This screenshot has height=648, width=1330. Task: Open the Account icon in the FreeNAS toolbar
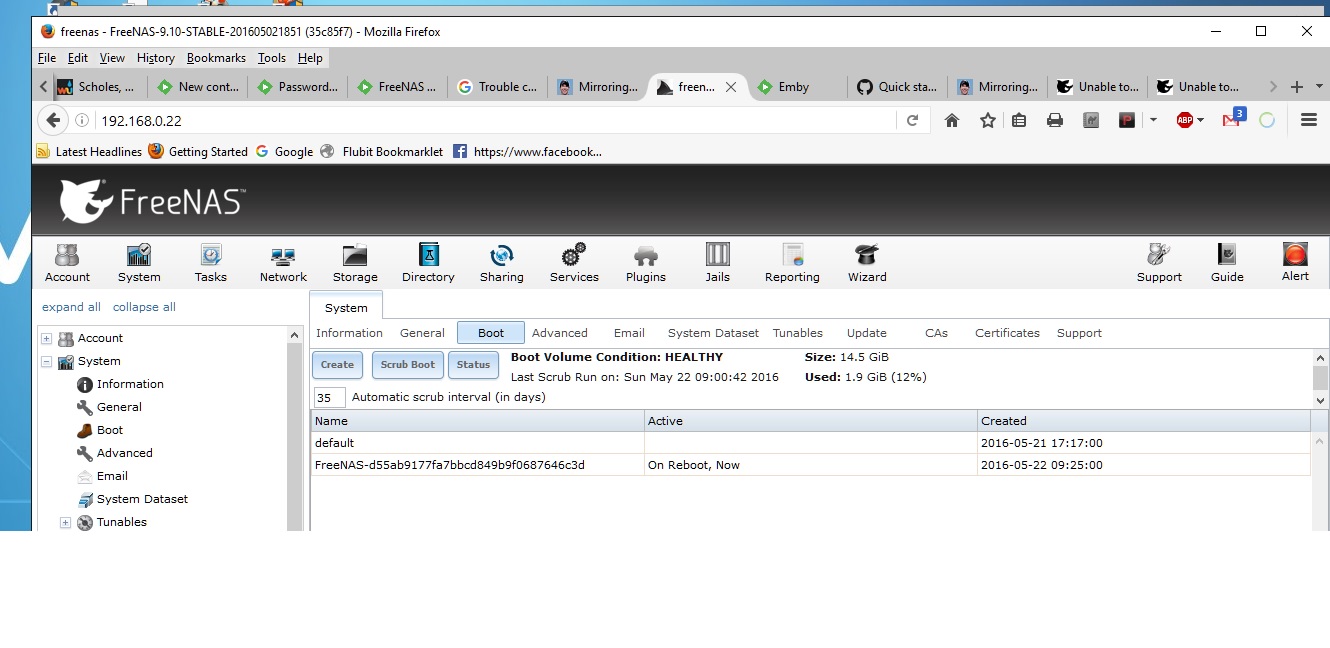coord(67,263)
